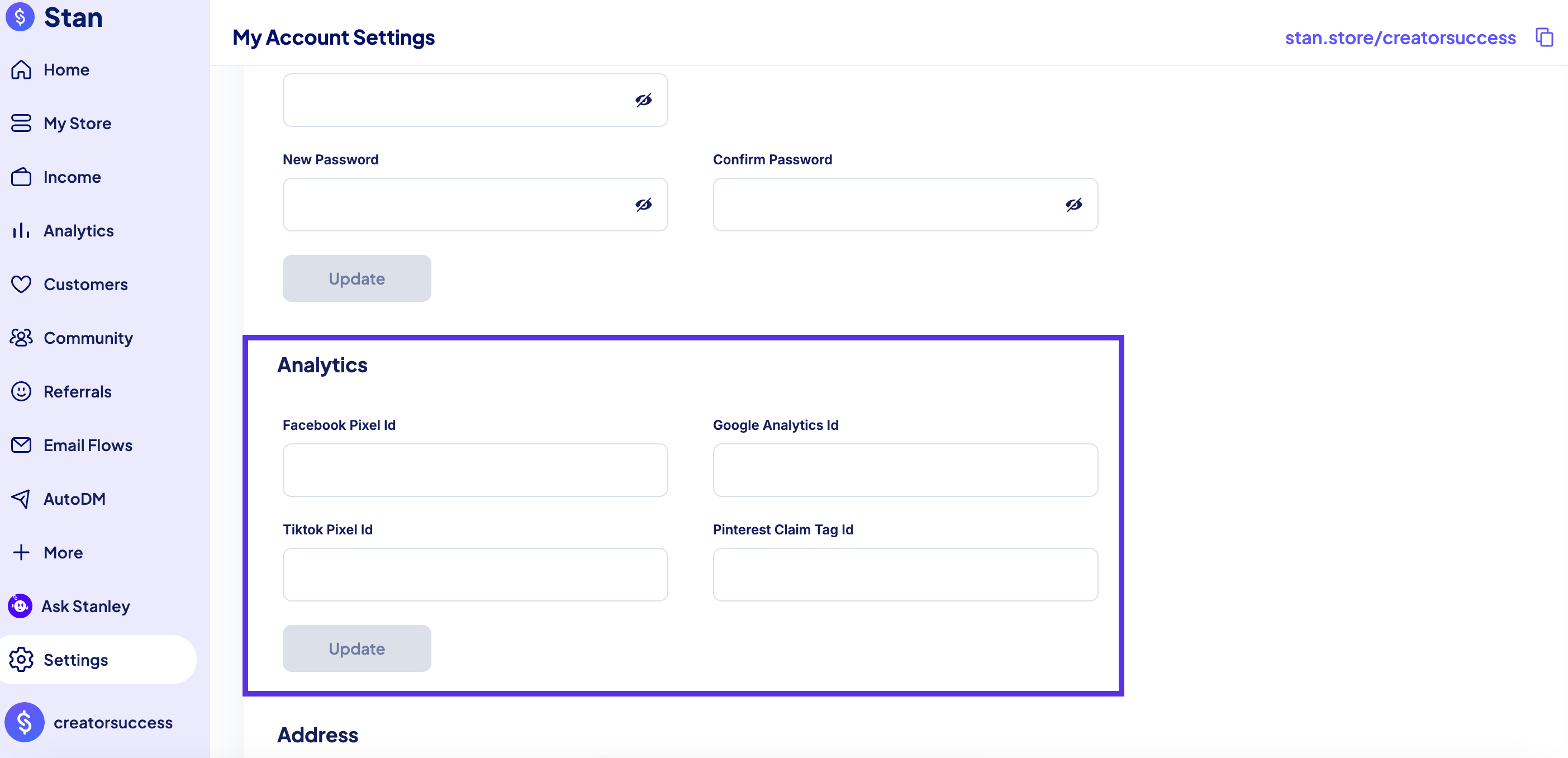Open the stan.store/creatorsuccess link

[1400, 38]
